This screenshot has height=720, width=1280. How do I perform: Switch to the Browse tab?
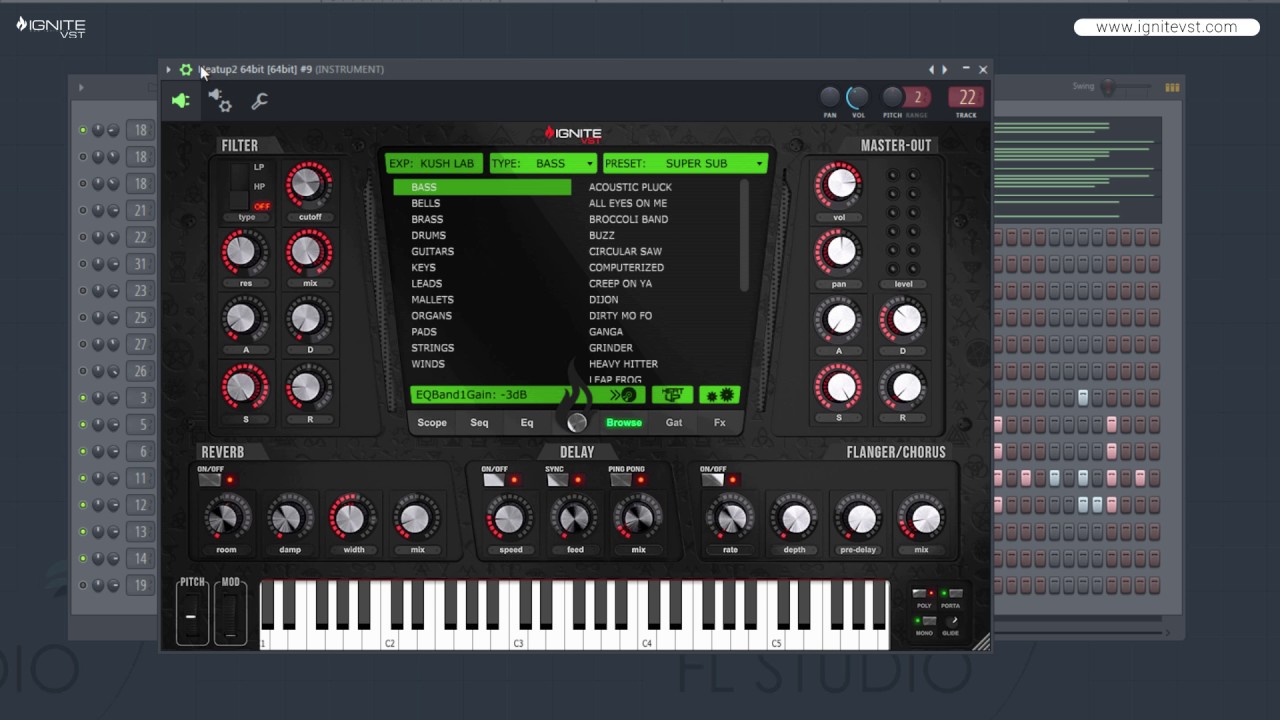[624, 423]
